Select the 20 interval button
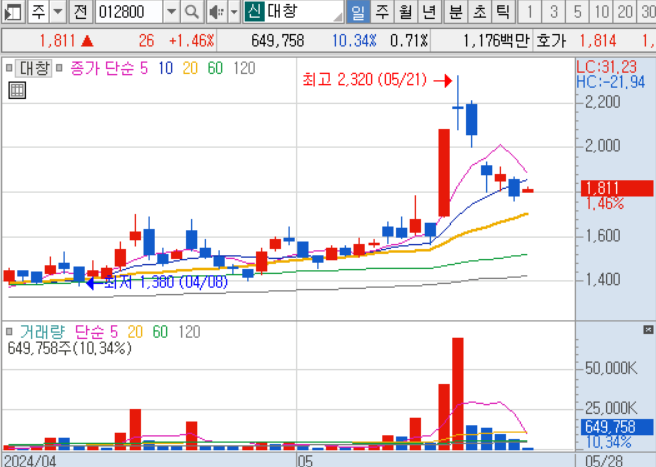Viewport: 656px width, 467px height. [x=625, y=12]
